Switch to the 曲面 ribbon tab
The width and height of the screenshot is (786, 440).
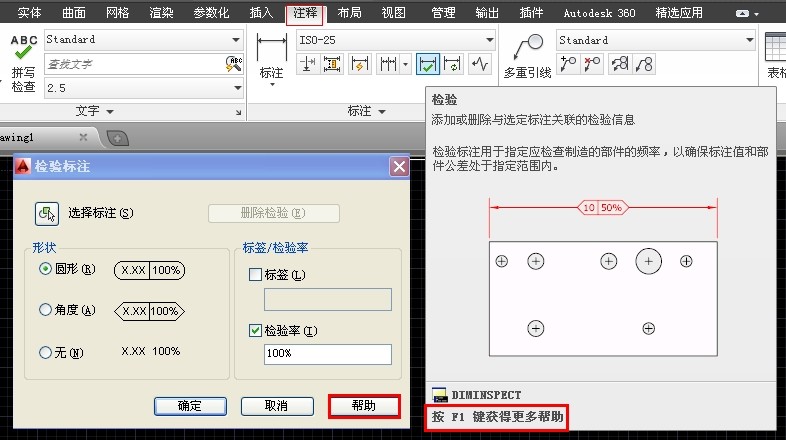(x=74, y=13)
